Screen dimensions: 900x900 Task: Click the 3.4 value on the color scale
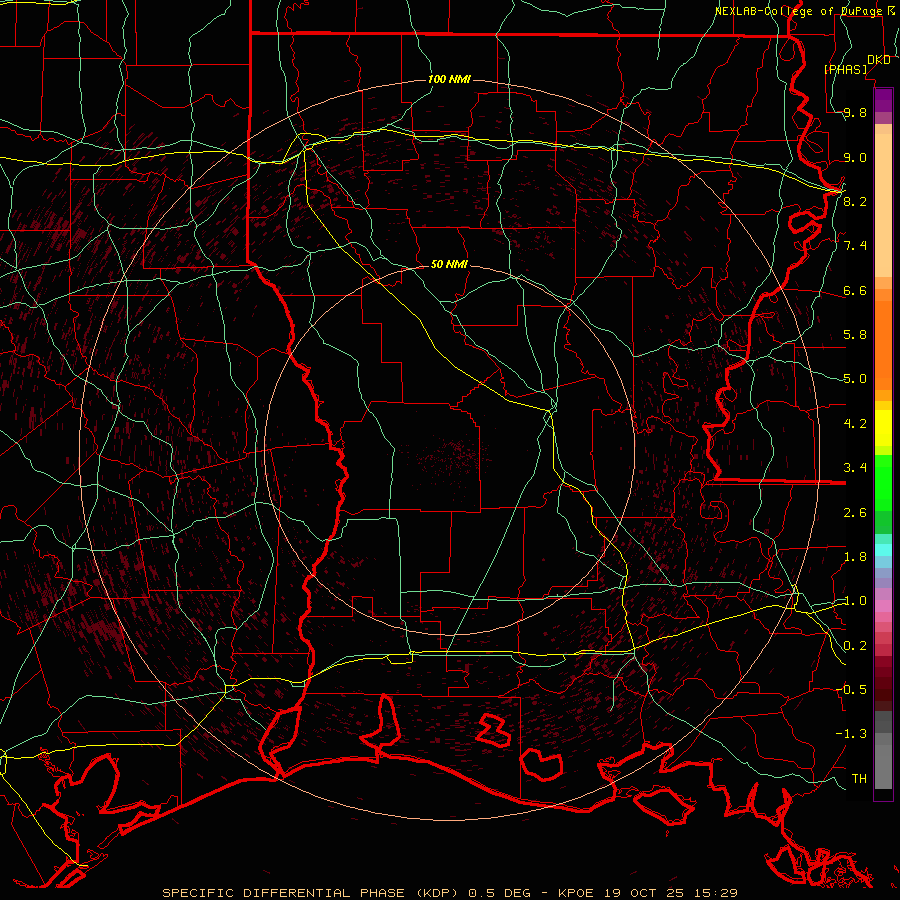coord(855,468)
